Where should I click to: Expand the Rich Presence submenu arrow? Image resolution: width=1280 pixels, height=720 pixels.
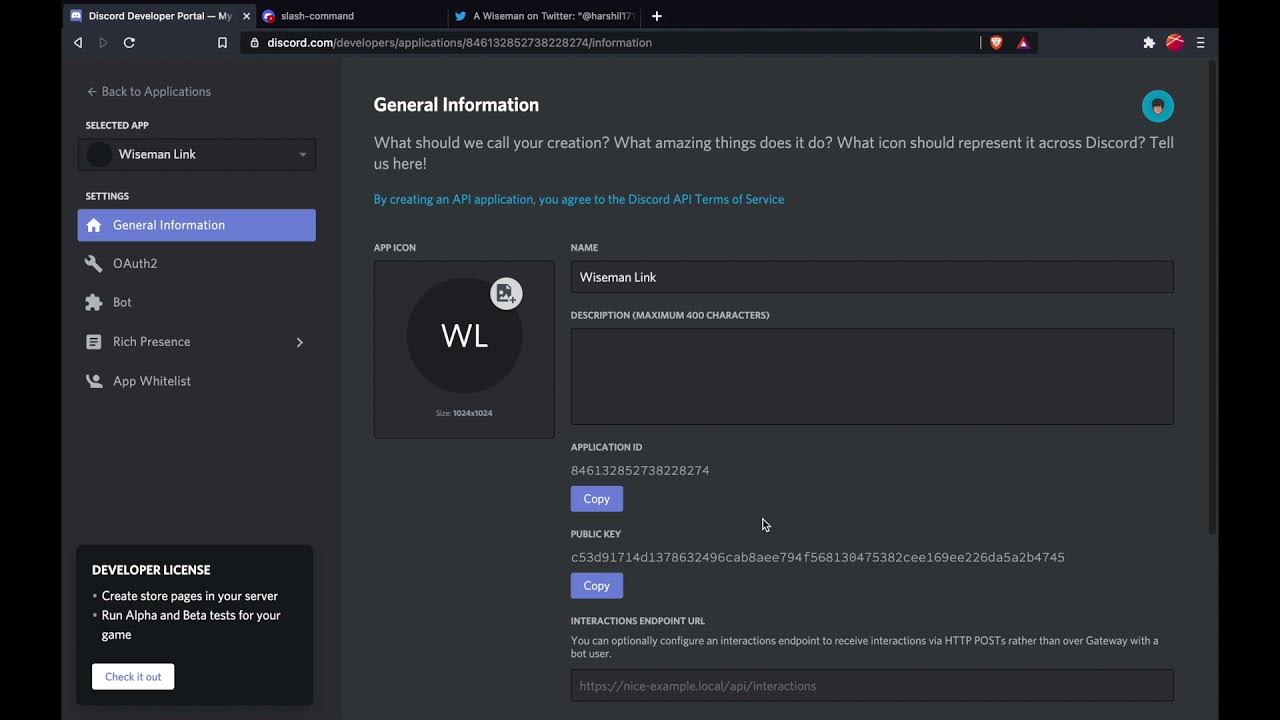tap(299, 342)
